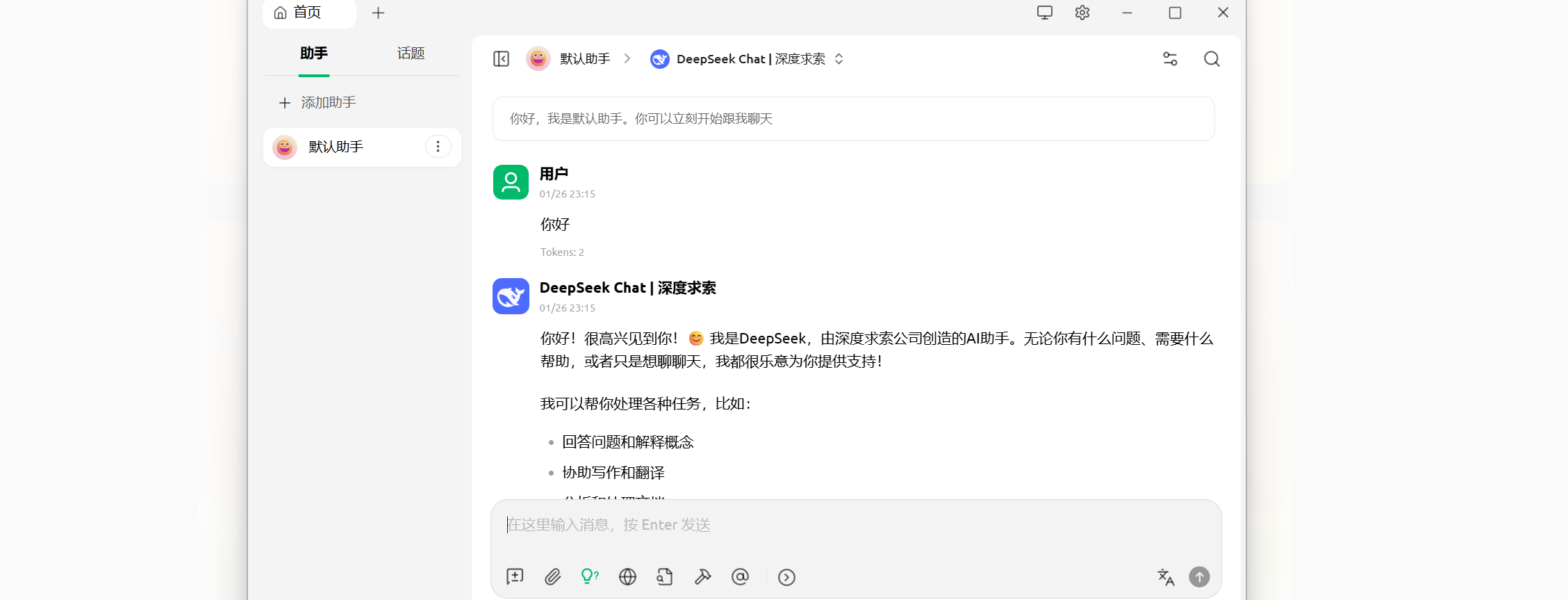
Task: Click the paperclip attachment icon
Action: pyautogui.click(x=552, y=576)
